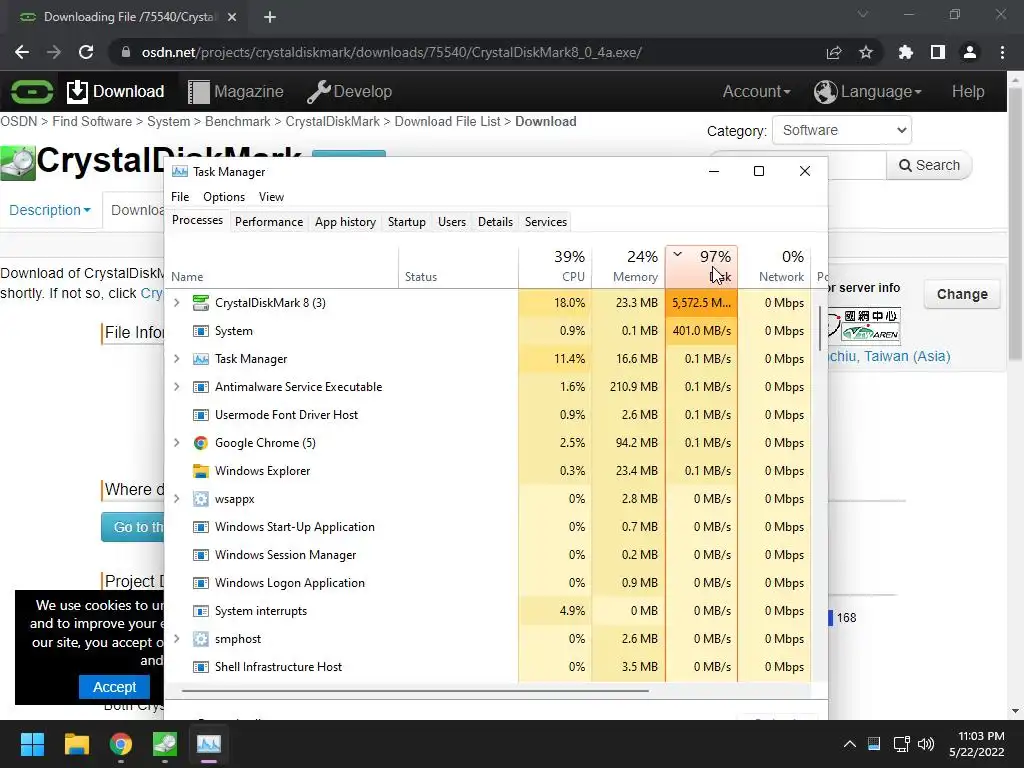Expand the Task Manager process row
Screen dimensions: 1024x768
(176, 359)
